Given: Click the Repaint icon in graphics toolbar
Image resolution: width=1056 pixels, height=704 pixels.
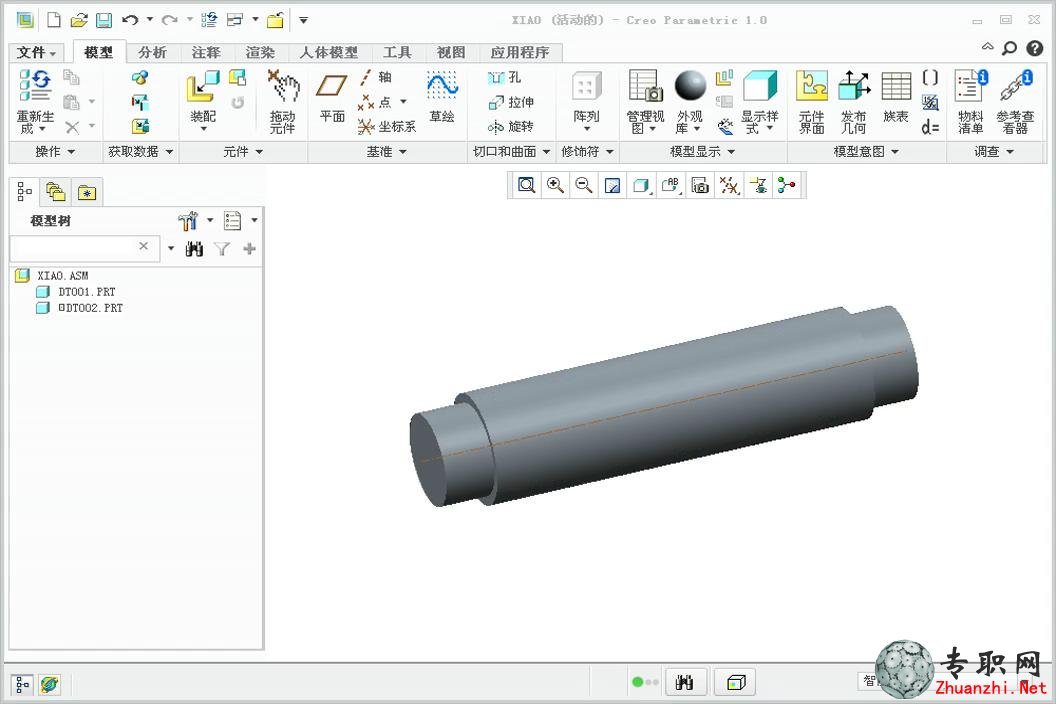Looking at the screenshot, I should pos(612,185).
